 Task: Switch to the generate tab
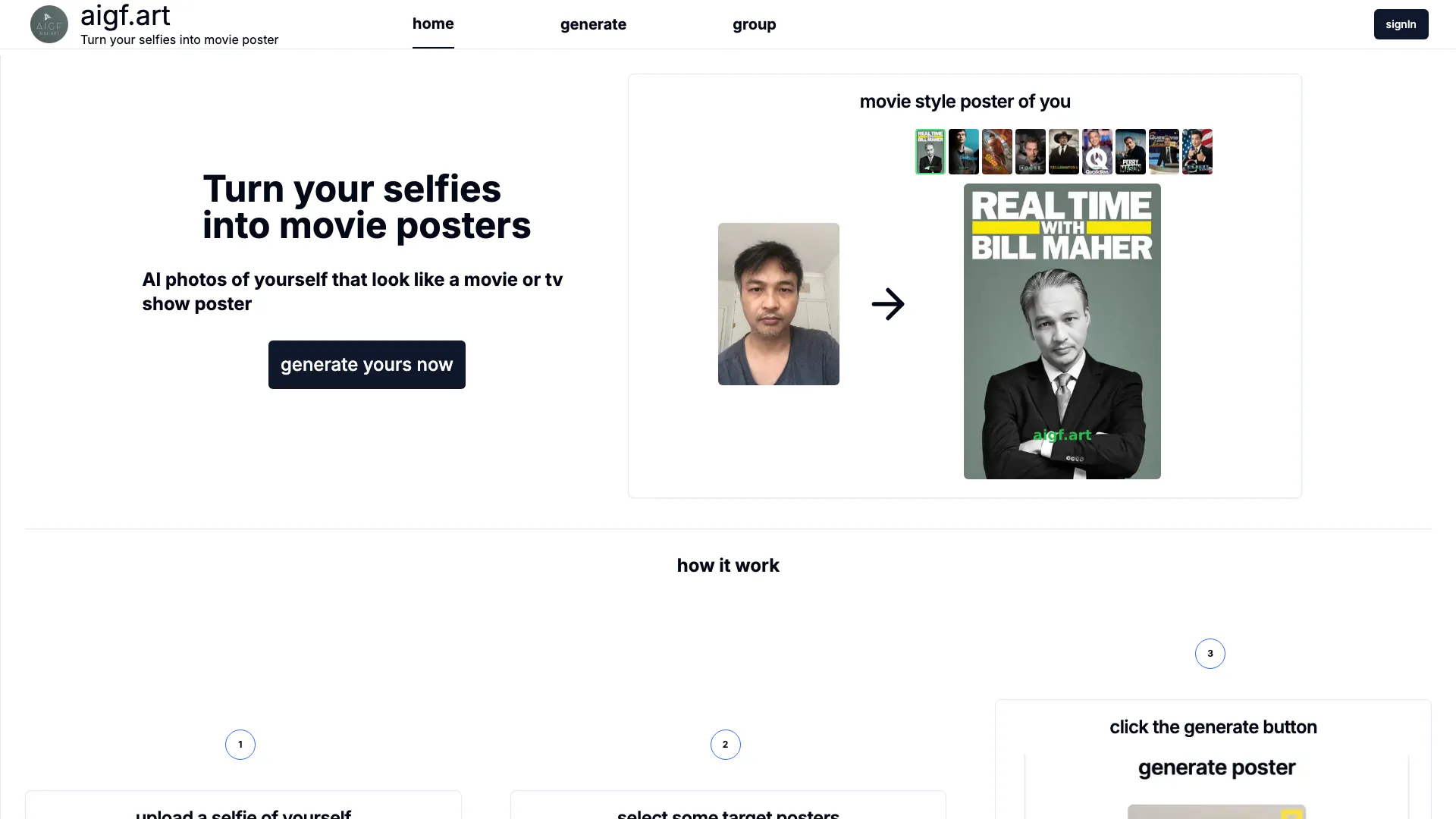(x=593, y=24)
